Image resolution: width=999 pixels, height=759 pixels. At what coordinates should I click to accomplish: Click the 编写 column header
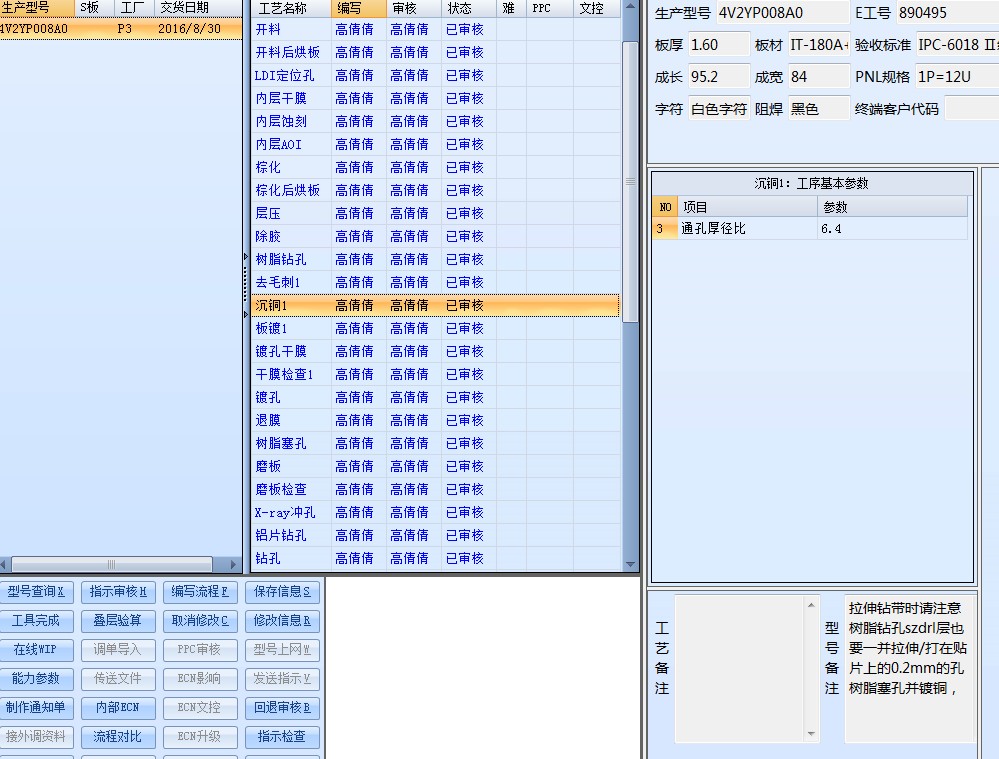tap(359, 8)
